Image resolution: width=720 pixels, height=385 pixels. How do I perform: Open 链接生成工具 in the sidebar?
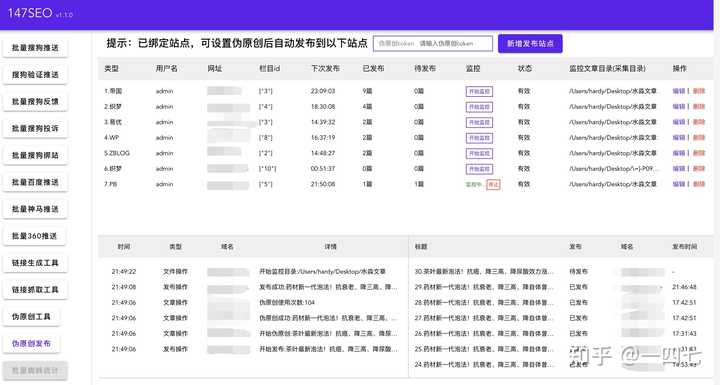35,263
